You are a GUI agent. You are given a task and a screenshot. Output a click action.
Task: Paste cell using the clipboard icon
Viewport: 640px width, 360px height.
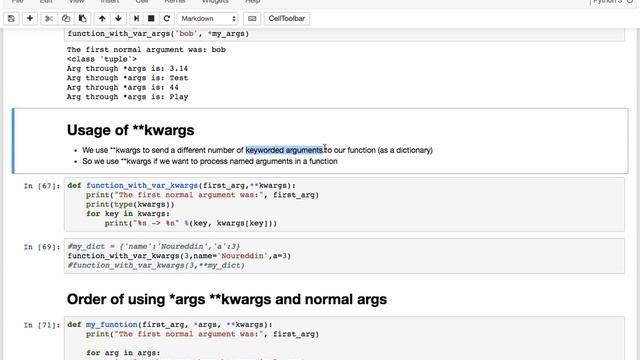(82, 18)
